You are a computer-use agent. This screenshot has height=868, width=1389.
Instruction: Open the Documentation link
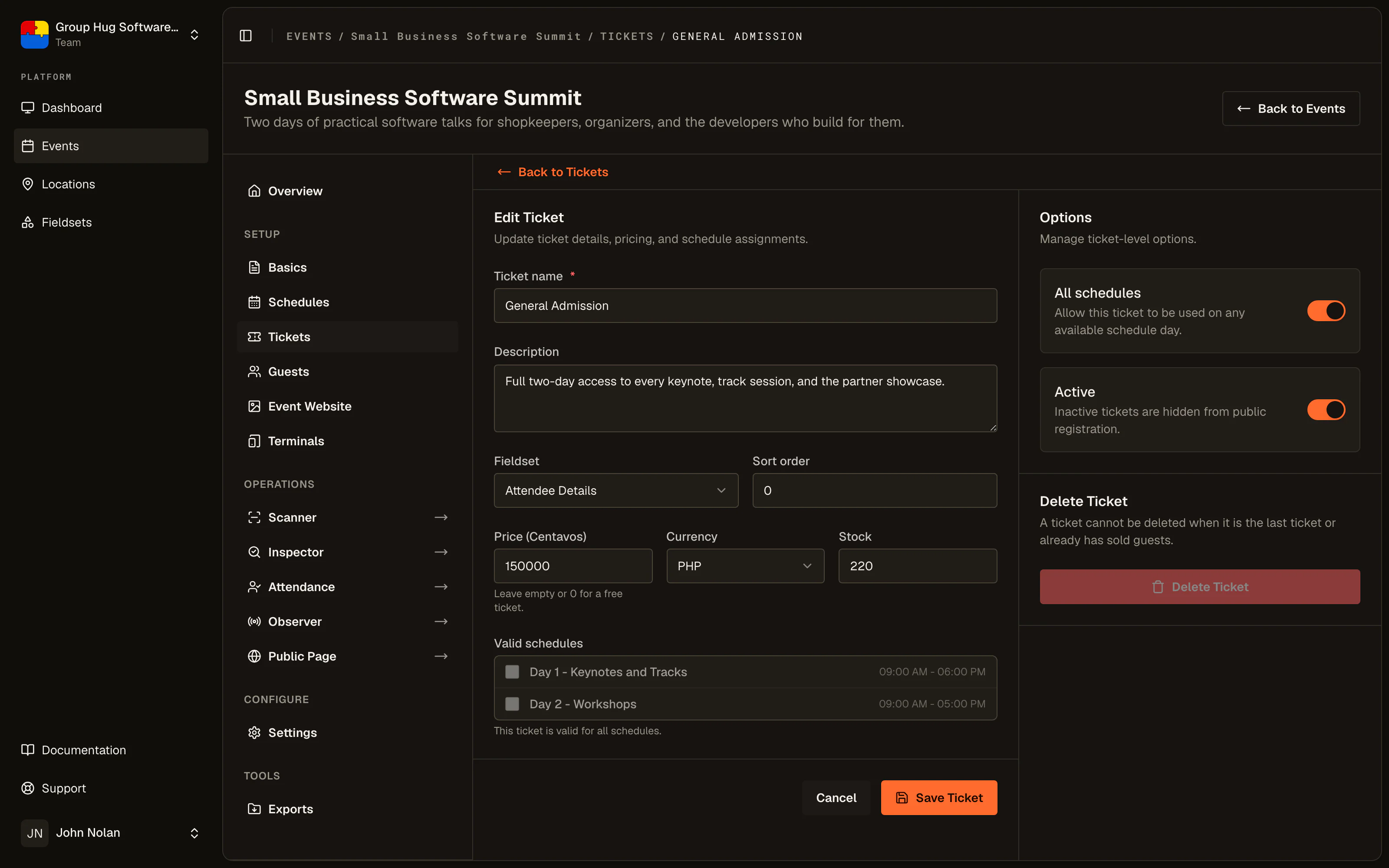point(111,750)
